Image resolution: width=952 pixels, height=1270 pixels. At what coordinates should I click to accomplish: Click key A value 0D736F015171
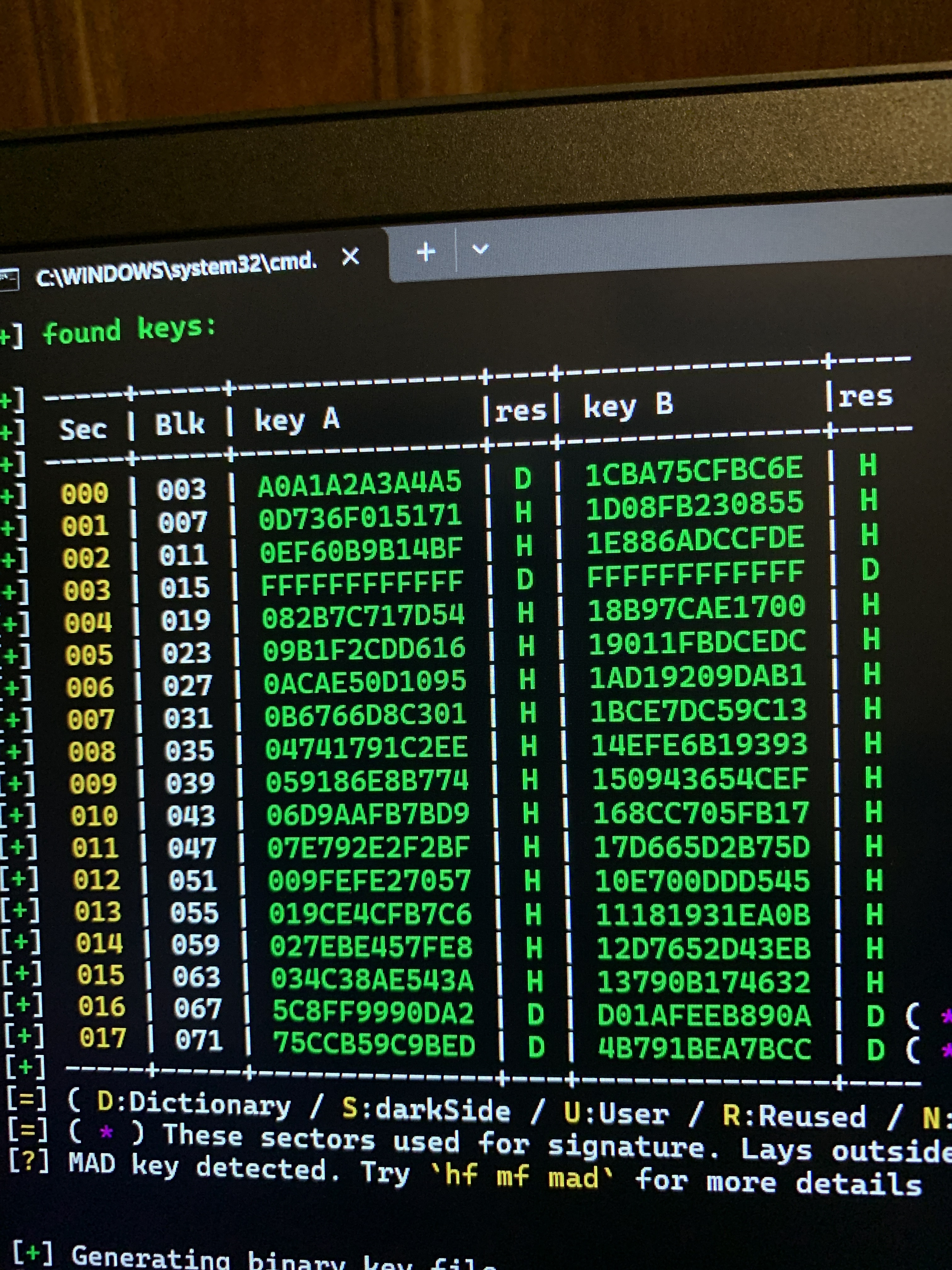click(x=360, y=517)
